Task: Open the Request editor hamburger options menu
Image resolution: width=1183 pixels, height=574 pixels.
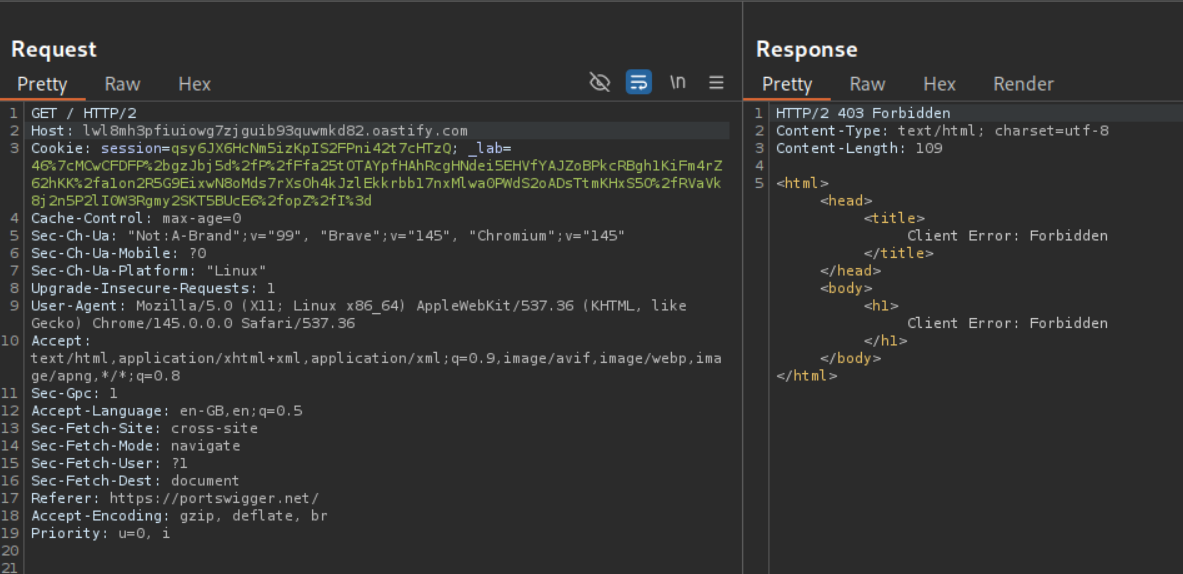Action: 716,83
